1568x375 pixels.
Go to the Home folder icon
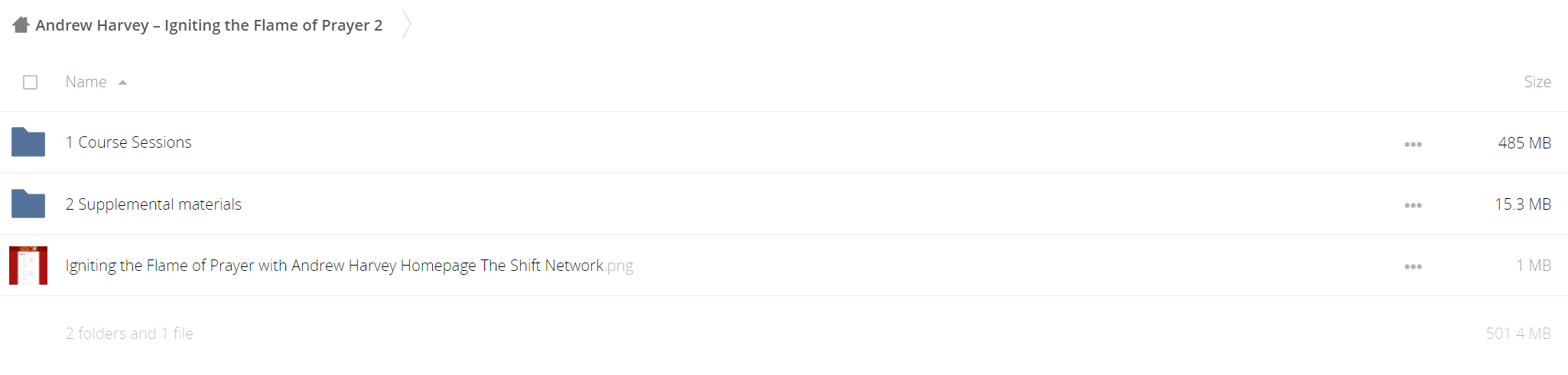[x=21, y=24]
